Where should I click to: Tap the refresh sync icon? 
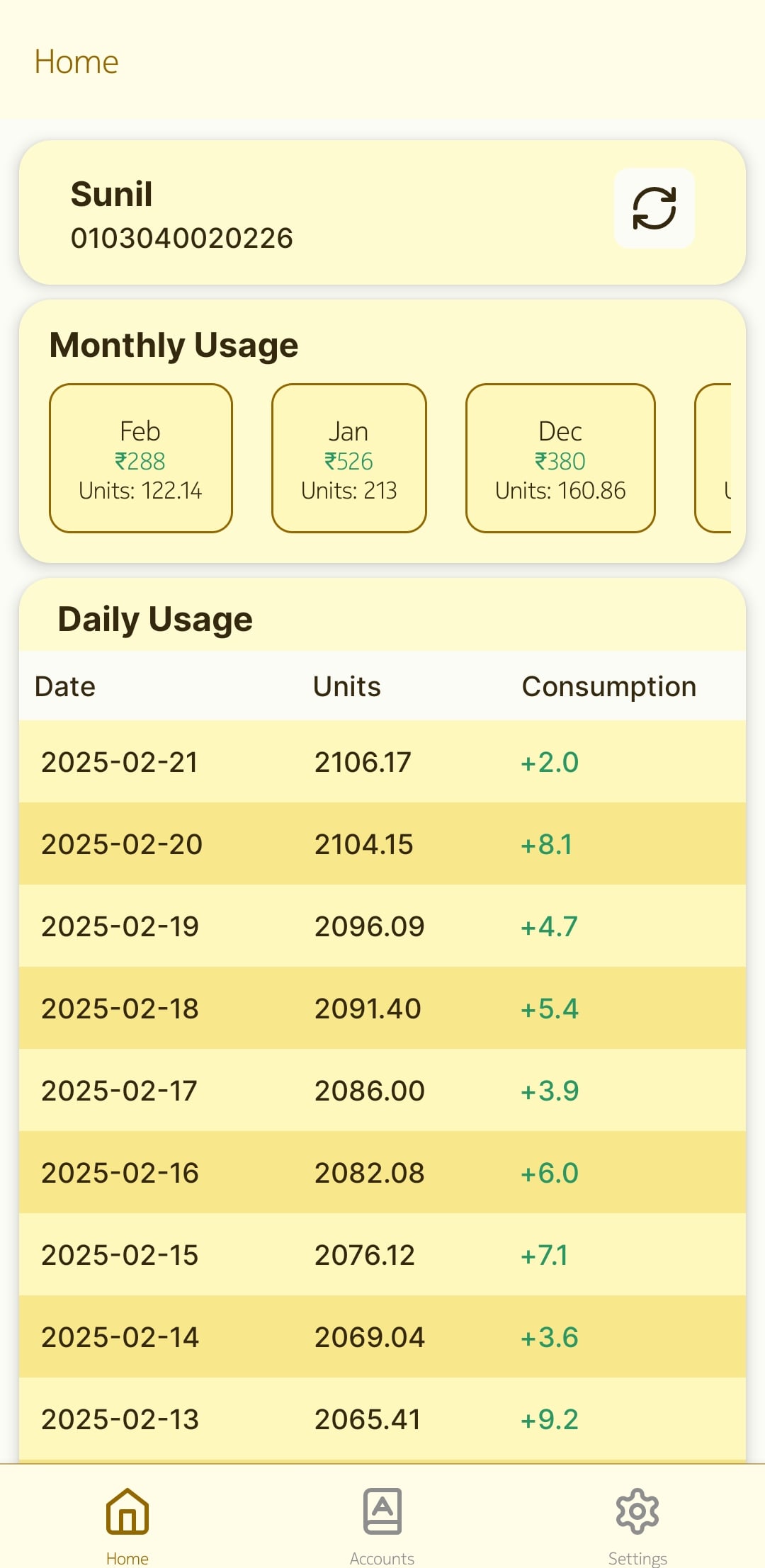click(x=654, y=208)
